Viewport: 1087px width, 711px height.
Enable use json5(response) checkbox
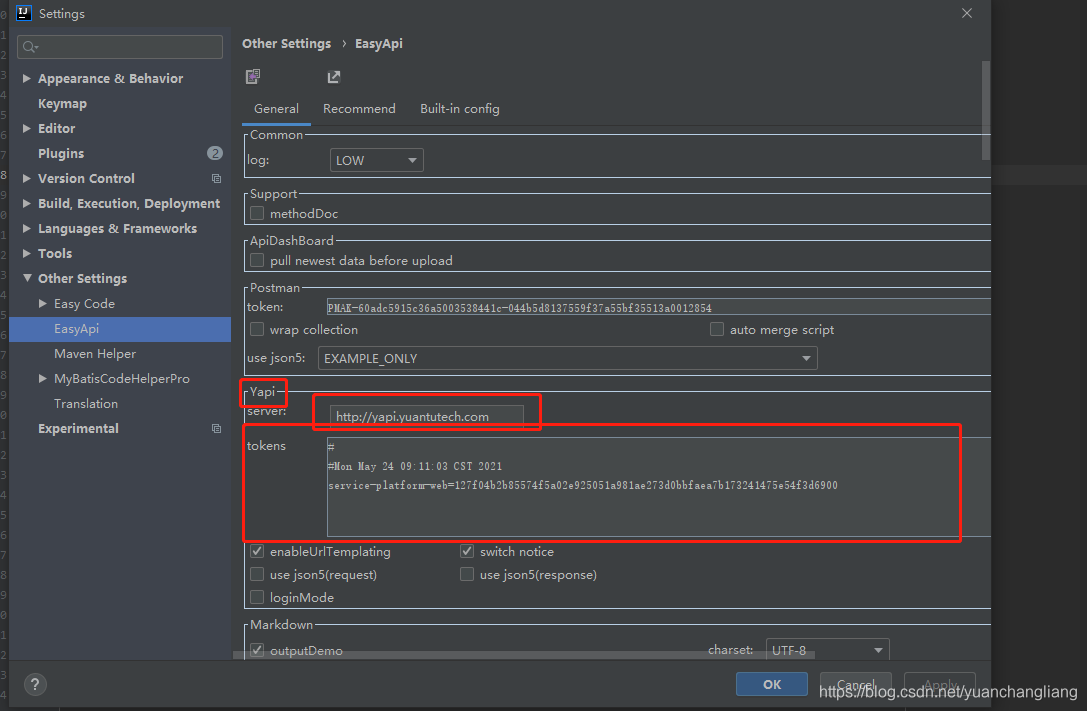coord(467,574)
